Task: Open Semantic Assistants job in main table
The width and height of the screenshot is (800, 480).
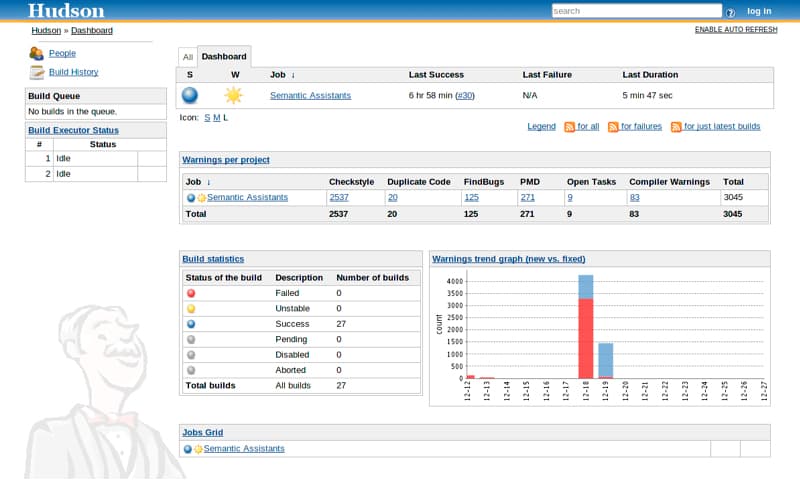Action: [x=310, y=95]
